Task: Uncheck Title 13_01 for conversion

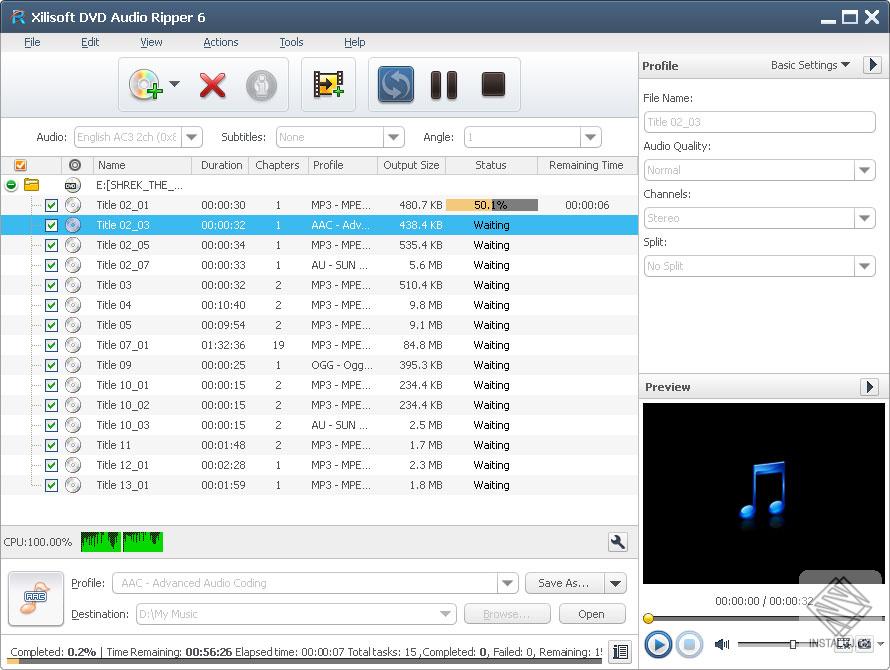Action: point(51,485)
